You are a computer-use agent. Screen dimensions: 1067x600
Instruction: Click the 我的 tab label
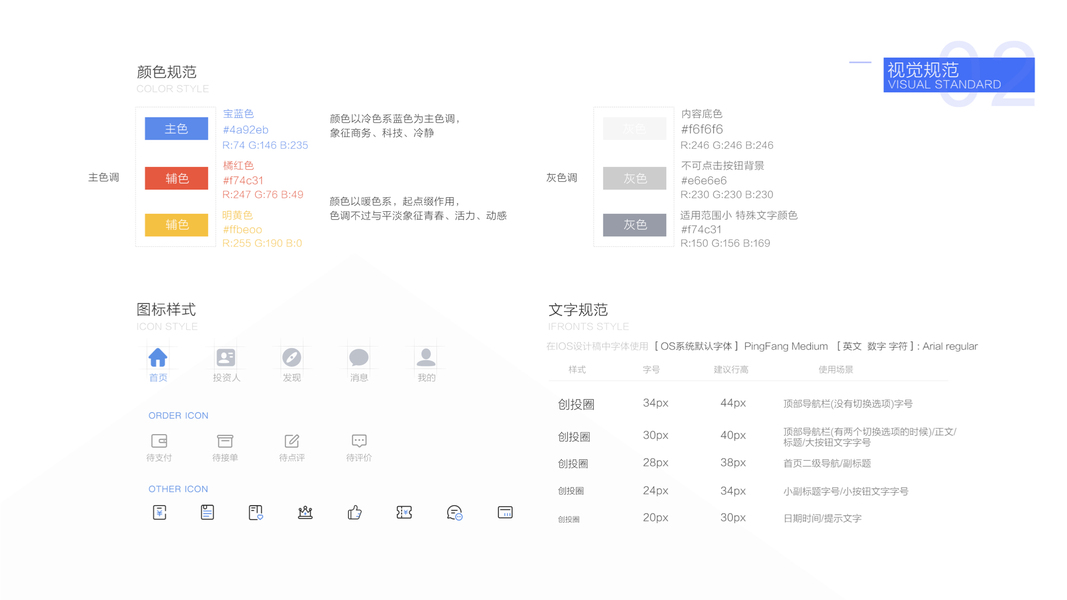426,378
